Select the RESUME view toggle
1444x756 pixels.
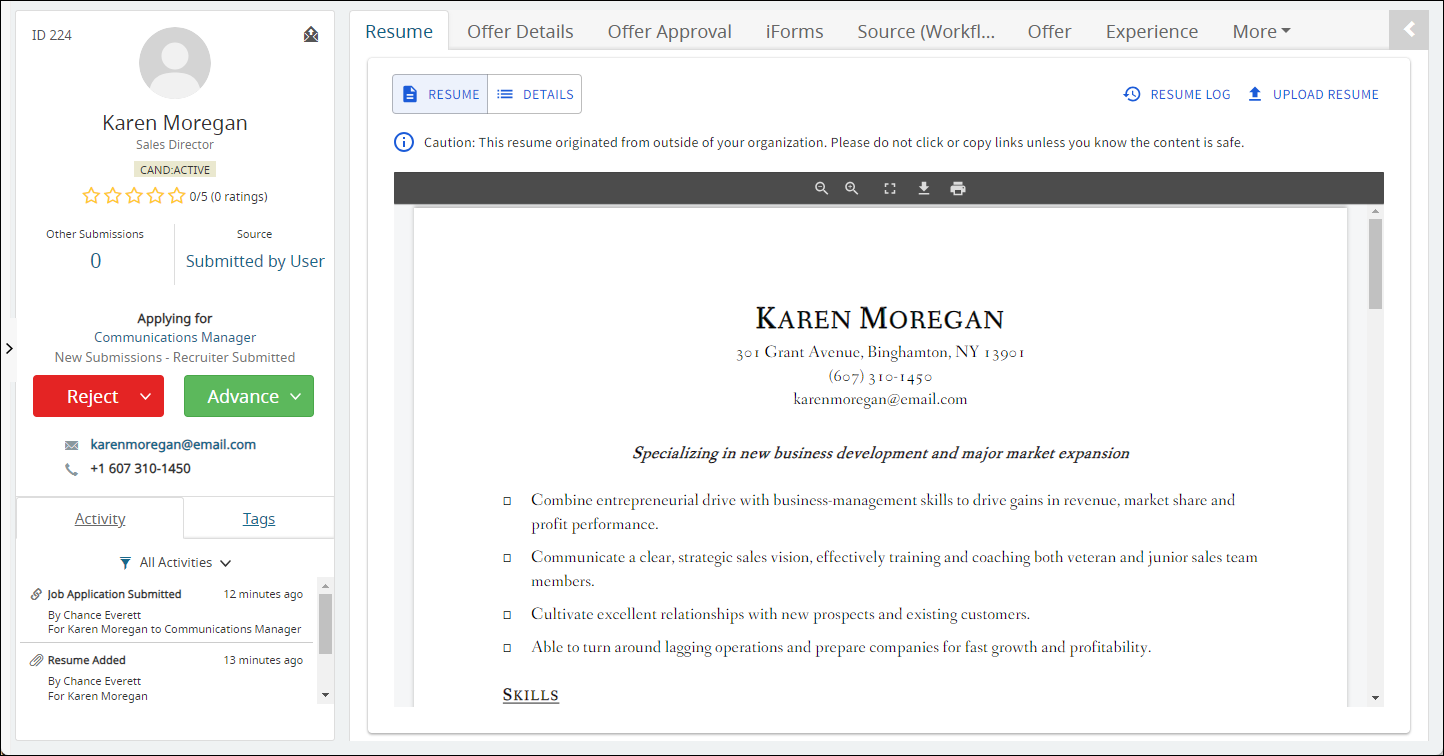[x=440, y=94]
